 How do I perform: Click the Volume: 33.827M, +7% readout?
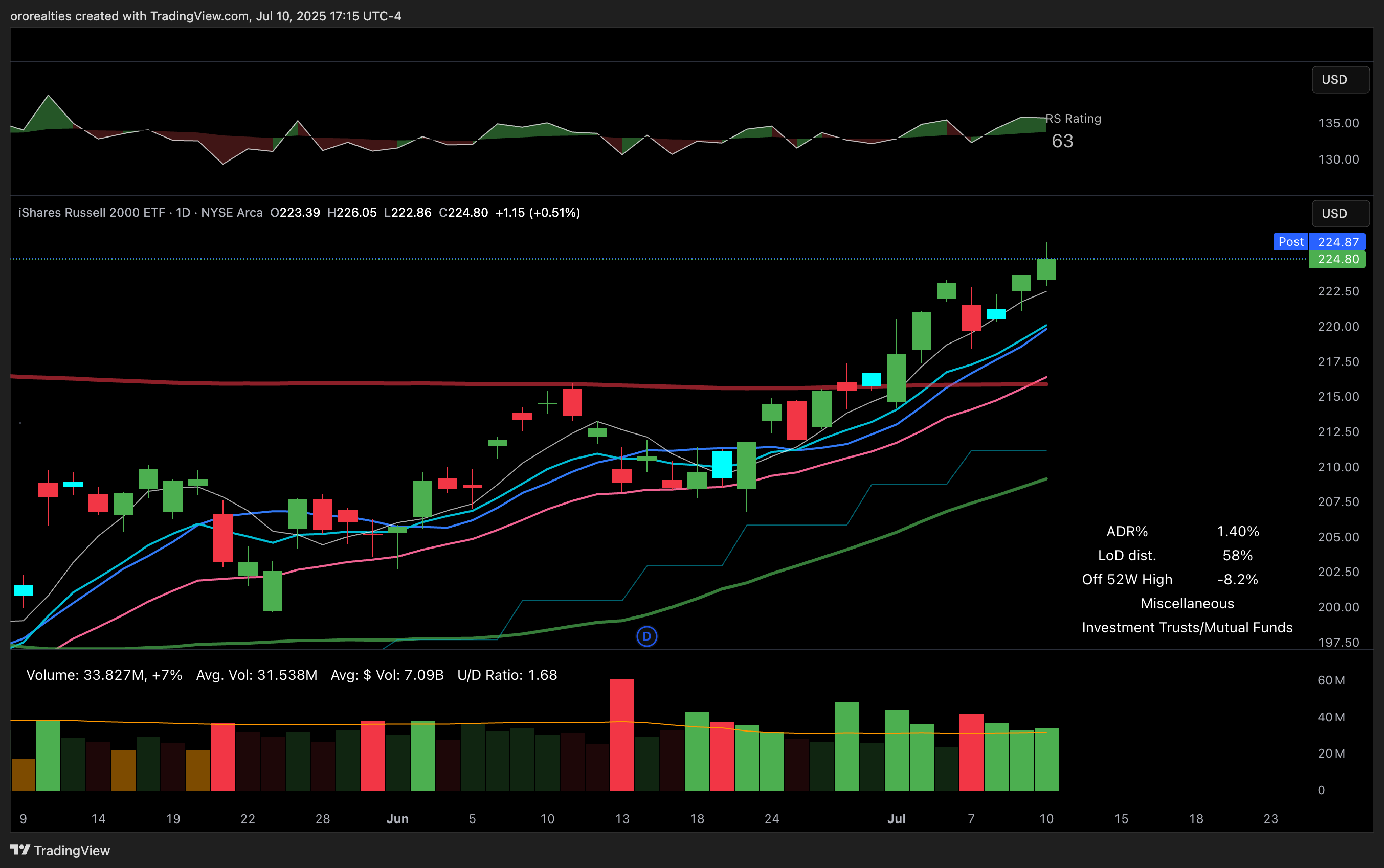(x=104, y=675)
